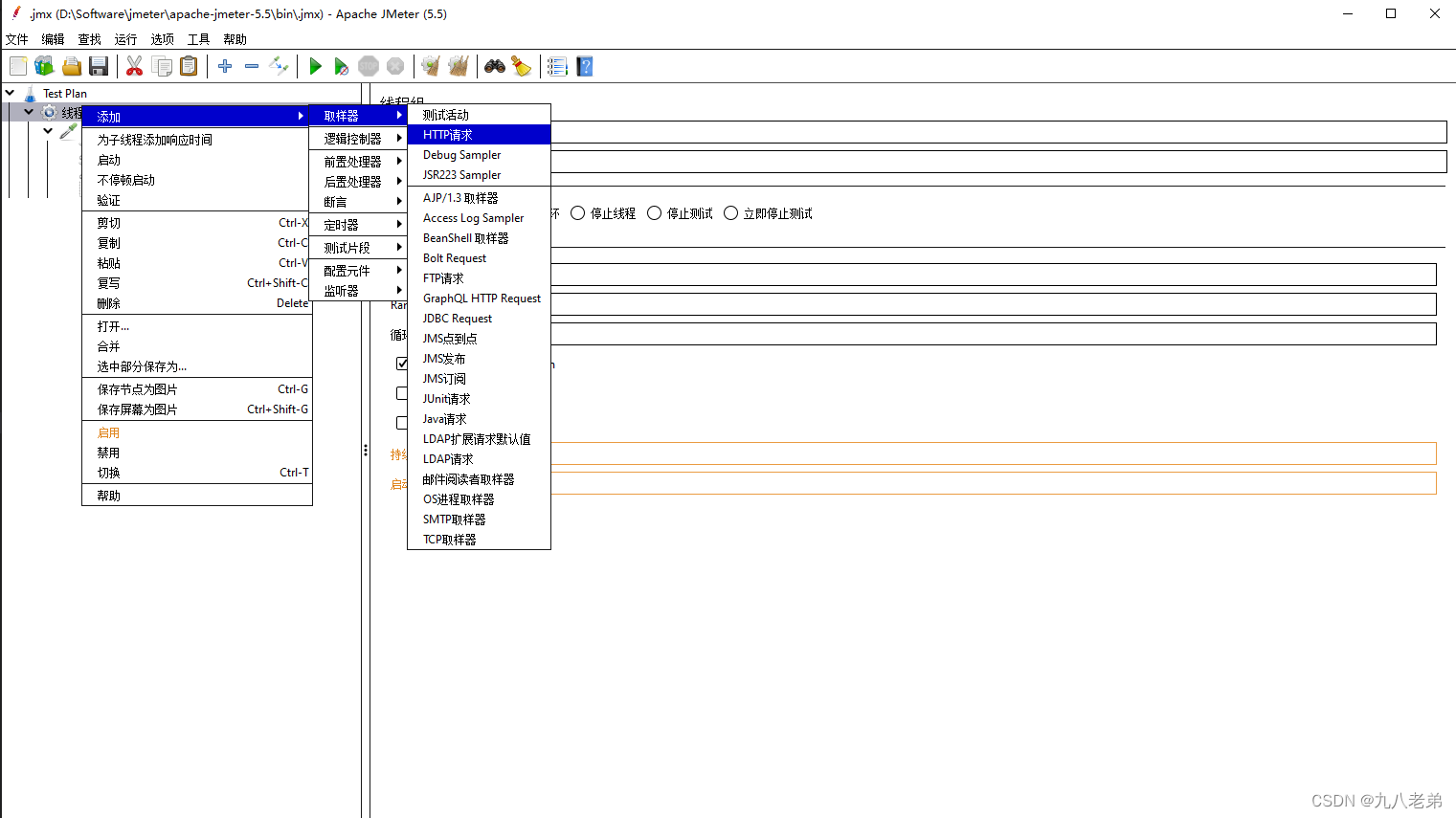Image resolution: width=1456 pixels, height=818 pixels.
Task: Click the Clear All double broom icon
Action: click(x=459, y=66)
